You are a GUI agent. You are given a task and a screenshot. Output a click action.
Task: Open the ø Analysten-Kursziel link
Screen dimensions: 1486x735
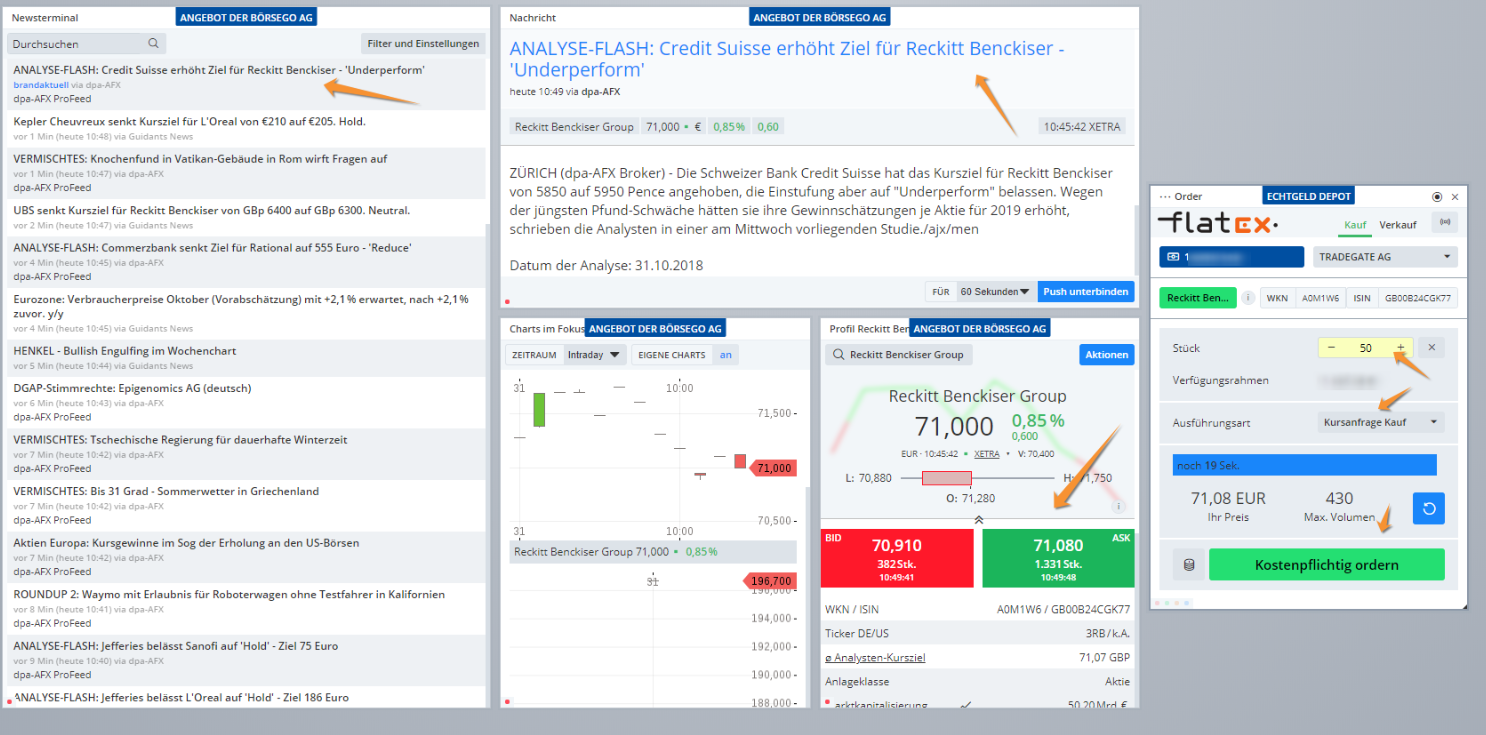click(875, 657)
